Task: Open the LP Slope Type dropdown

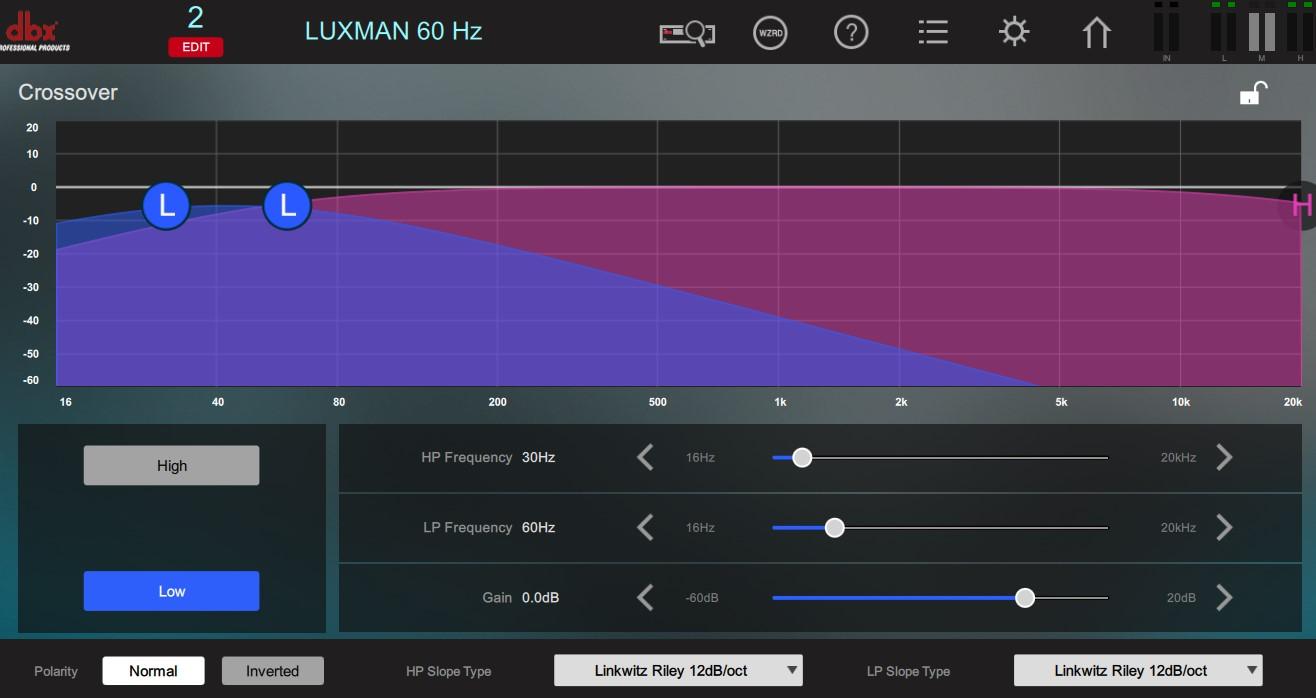Action: click(1138, 671)
